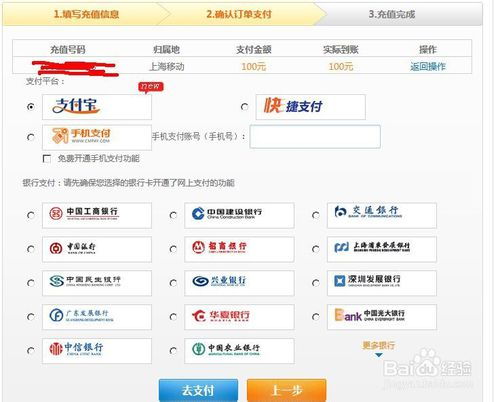Click the 广东发展银行 logo

tap(97, 317)
